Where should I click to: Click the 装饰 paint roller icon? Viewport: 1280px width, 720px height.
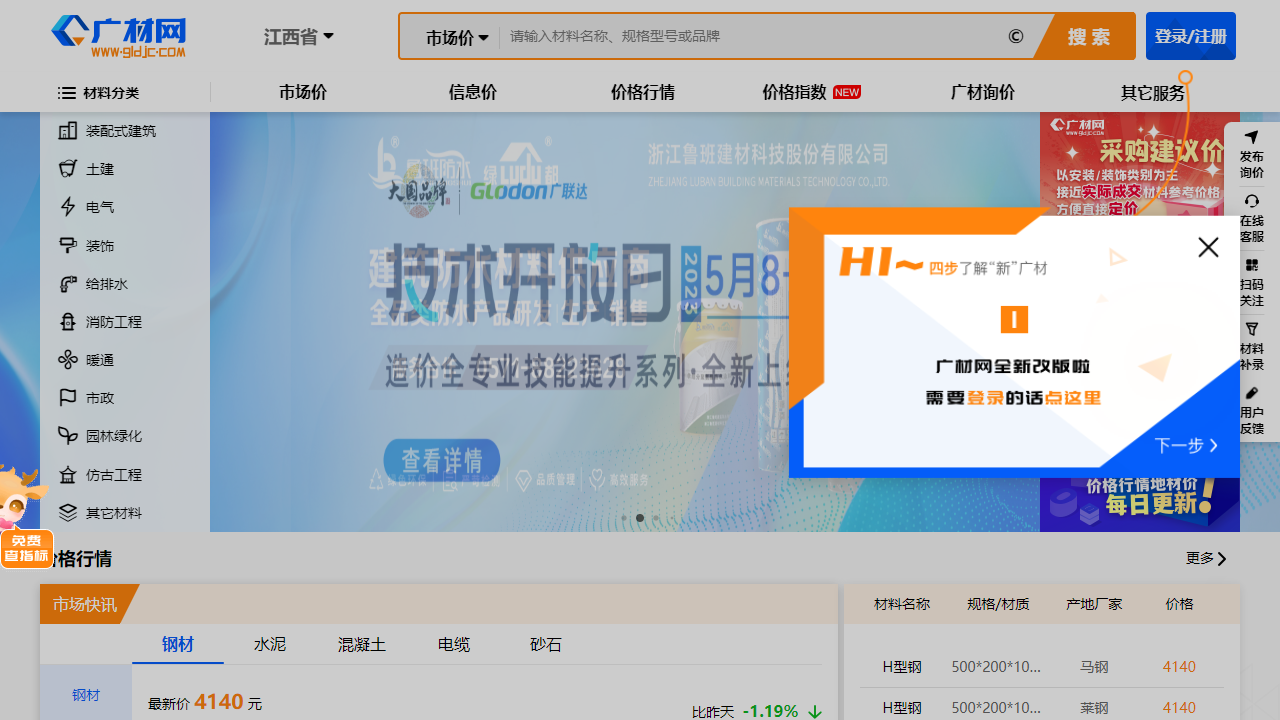point(68,245)
